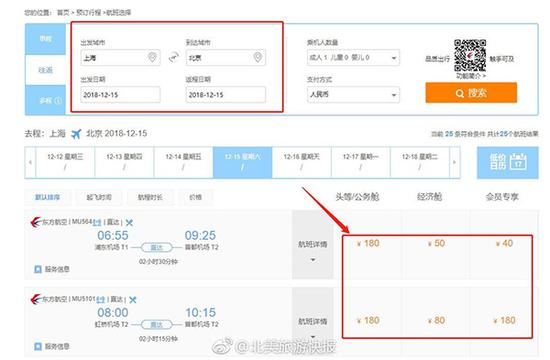
Task: Select member-exclusive price ¥40 on MU564
Action: 504,243
